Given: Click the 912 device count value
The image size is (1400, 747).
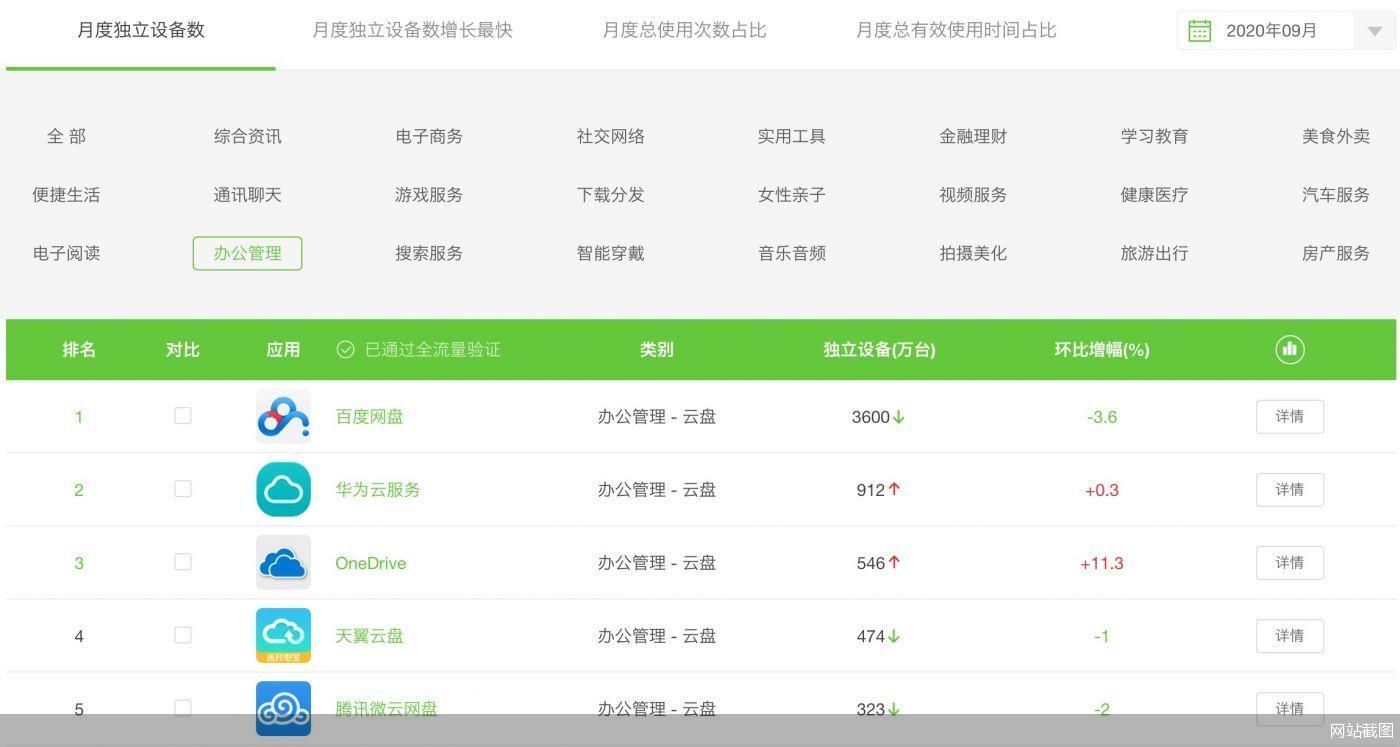Looking at the screenshot, I should coord(871,490).
